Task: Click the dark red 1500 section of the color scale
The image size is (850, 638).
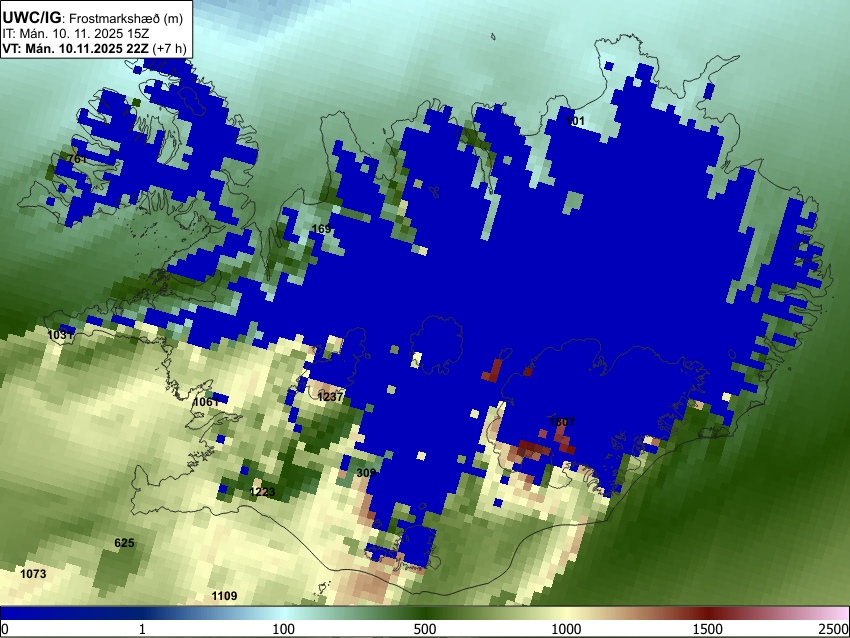Action: (x=708, y=613)
